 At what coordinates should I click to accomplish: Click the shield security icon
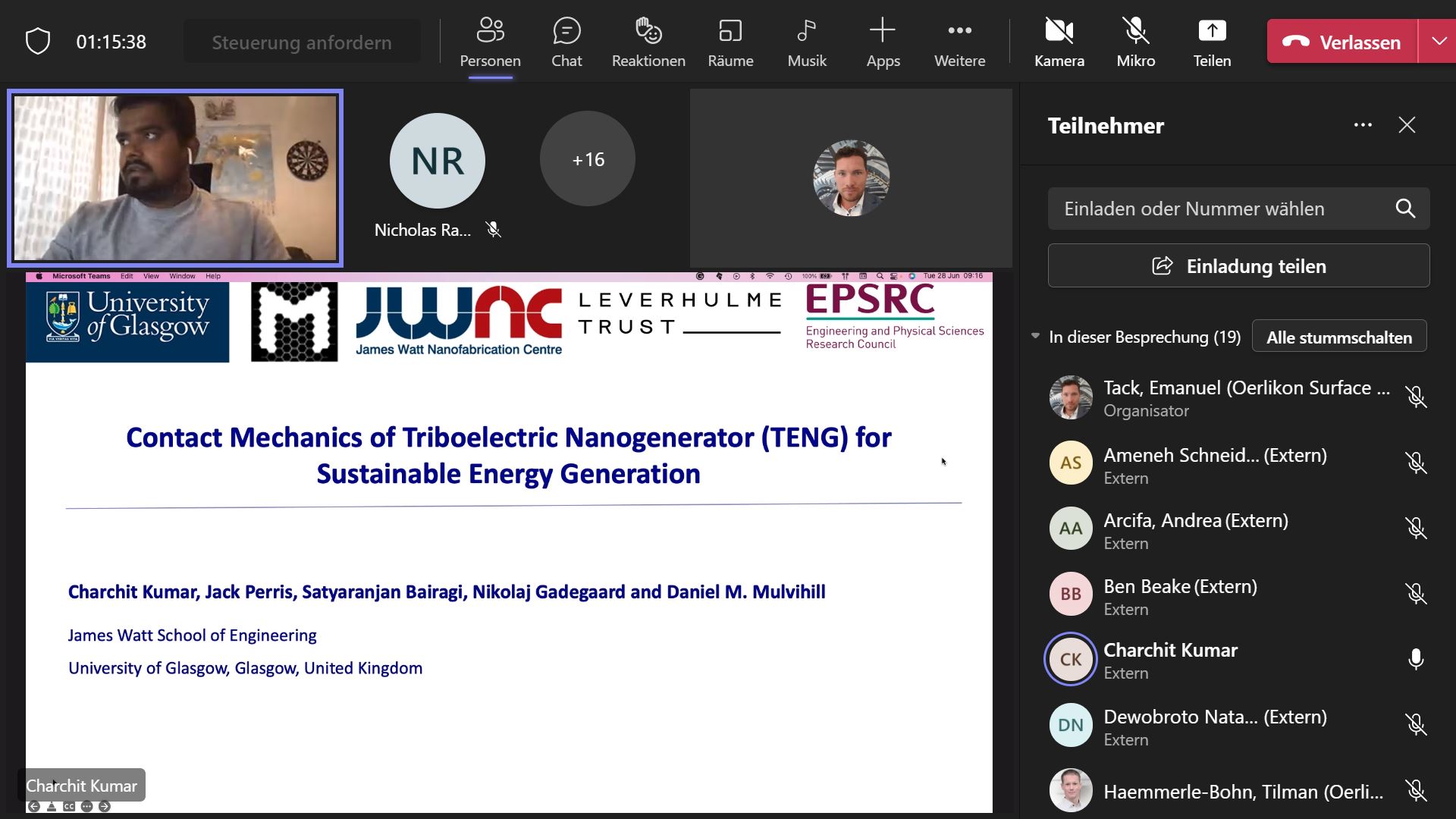pyautogui.click(x=38, y=42)
